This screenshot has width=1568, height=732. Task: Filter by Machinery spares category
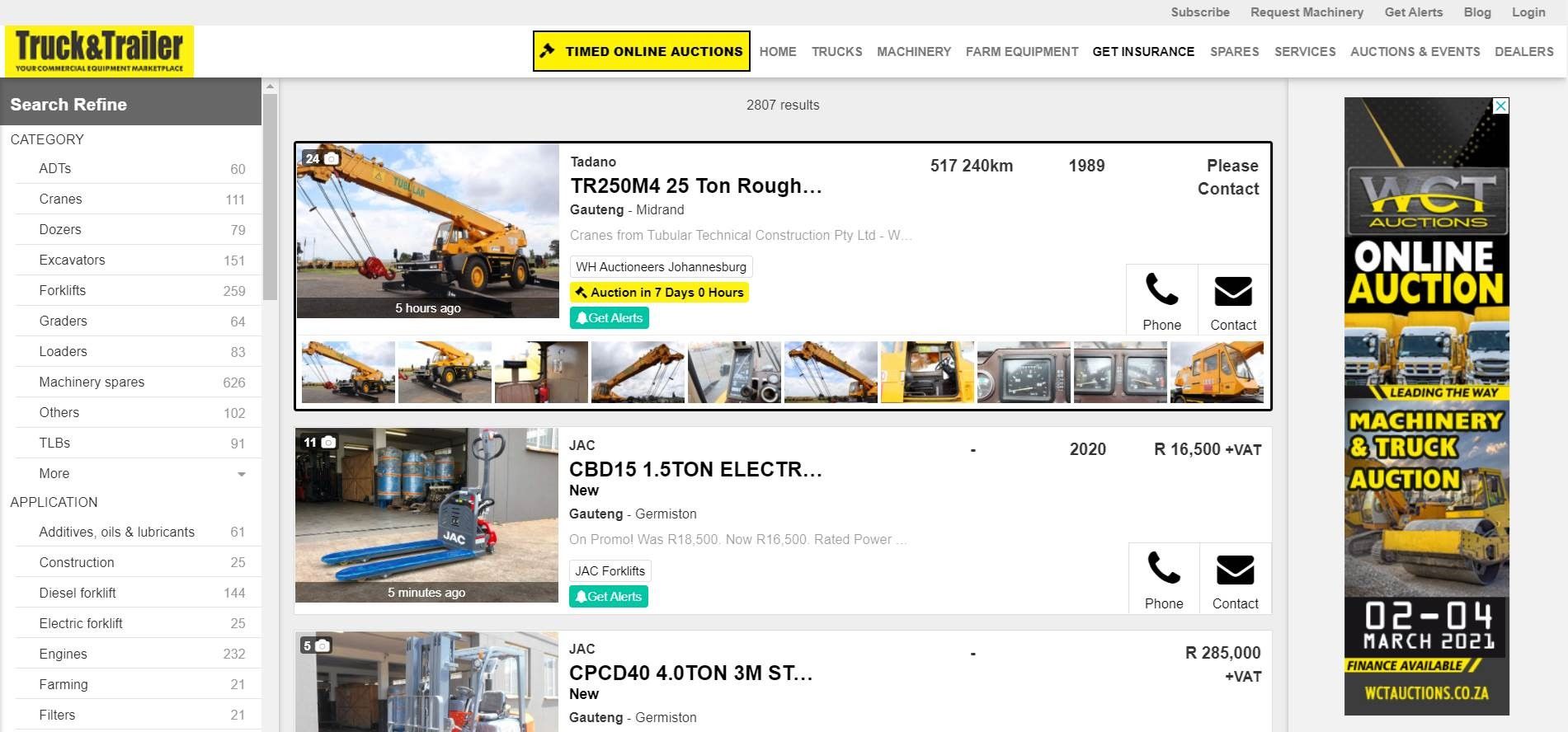(x=138, y=382)
